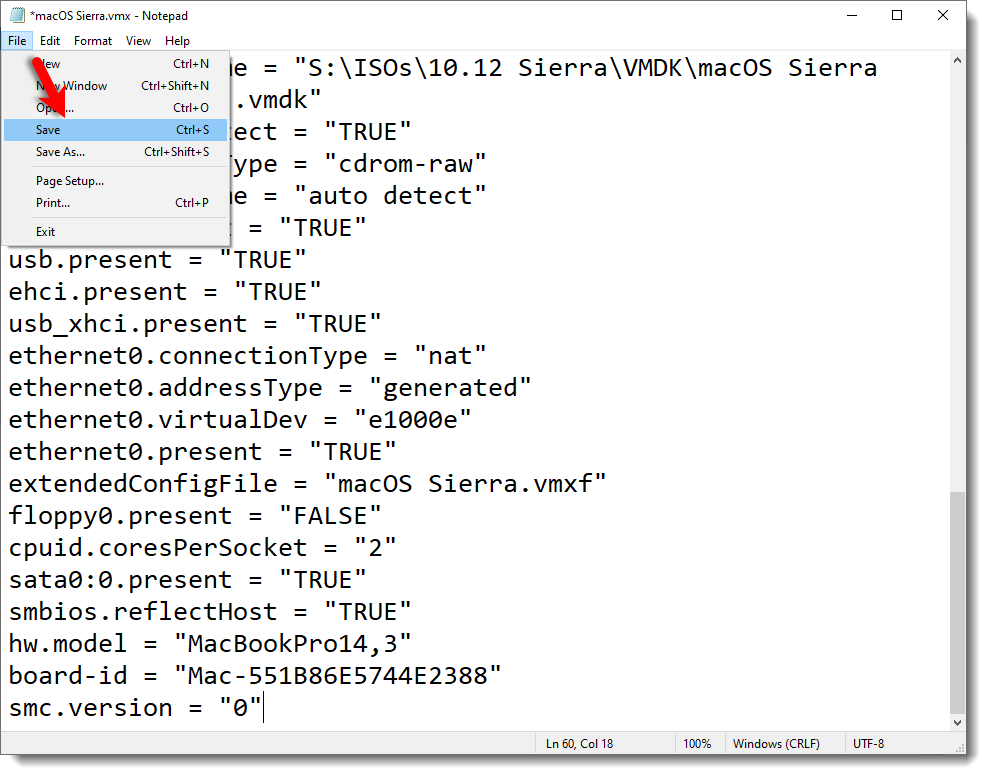The height and width of the screenshot is (777, 989).
Task: Open the File menu
Action: tap(18, 41)
